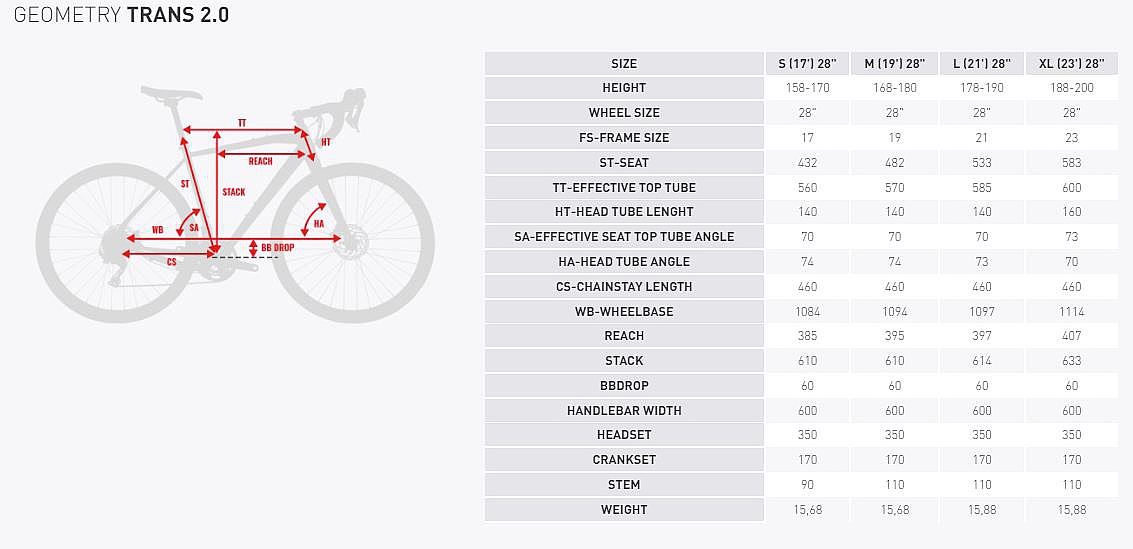
Task: Click the HT label near the handlebars
Action: [x=326, y=142]
